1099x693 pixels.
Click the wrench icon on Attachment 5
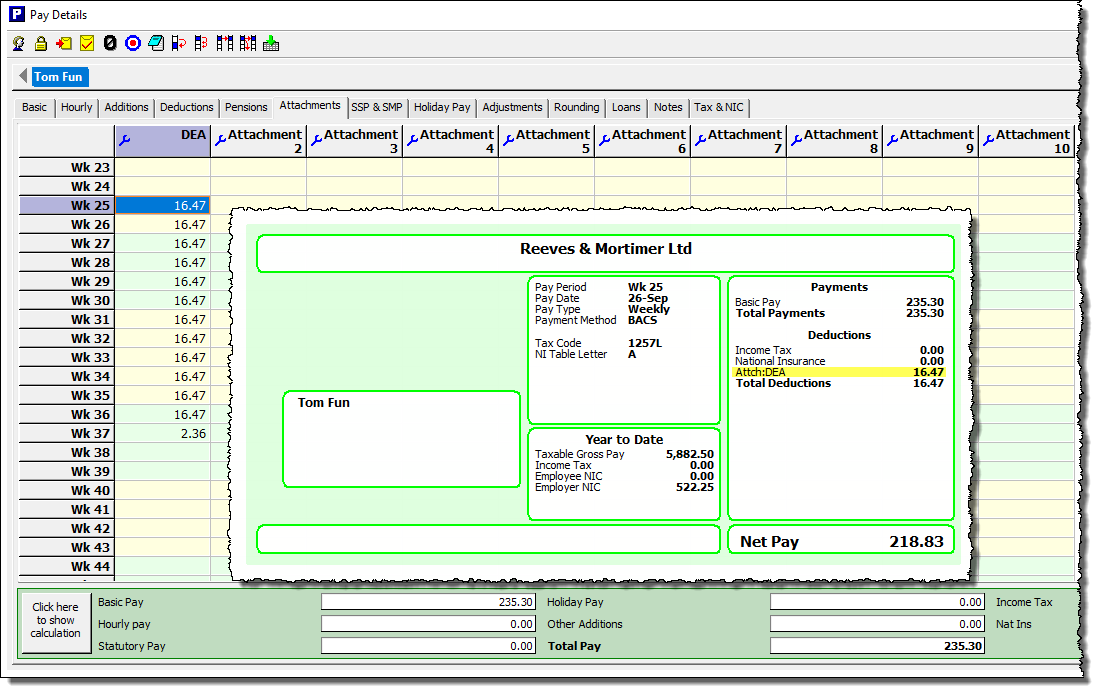pos(508,140)
